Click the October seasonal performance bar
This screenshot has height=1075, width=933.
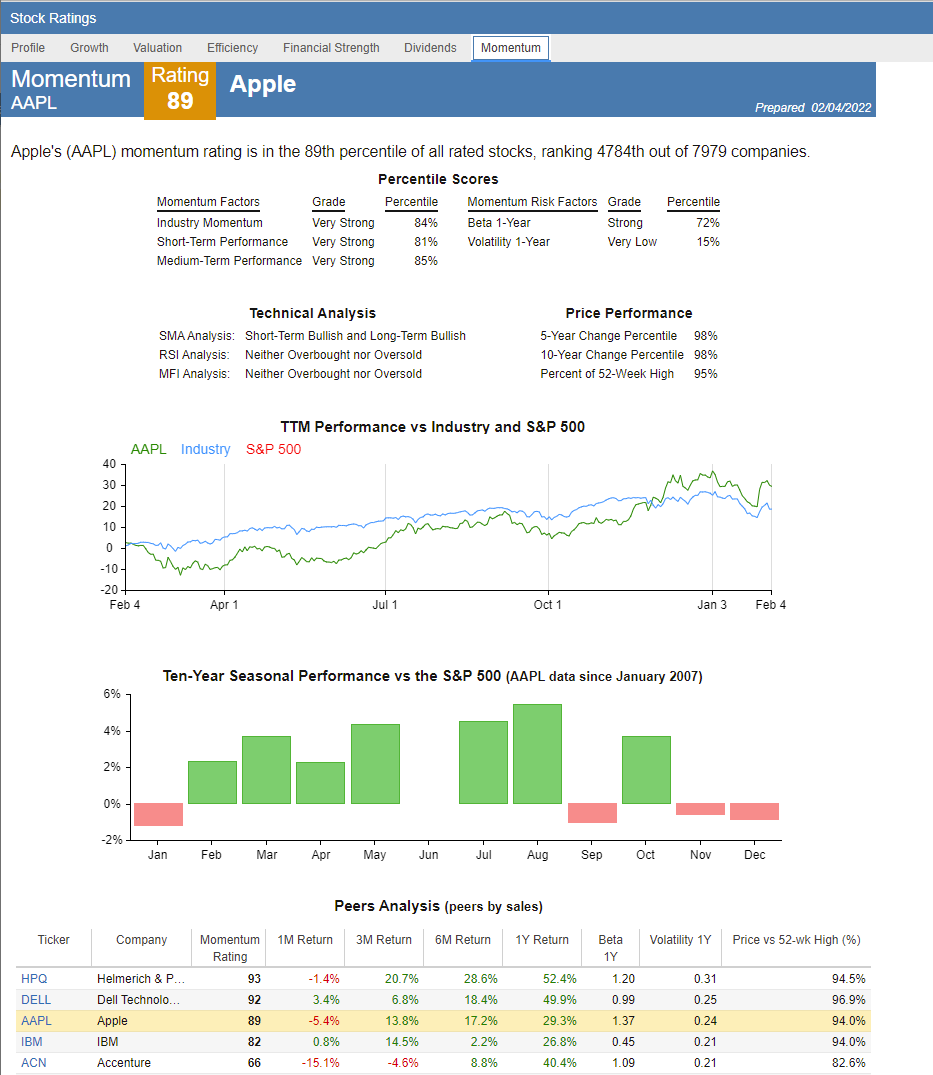click(646, 770)
